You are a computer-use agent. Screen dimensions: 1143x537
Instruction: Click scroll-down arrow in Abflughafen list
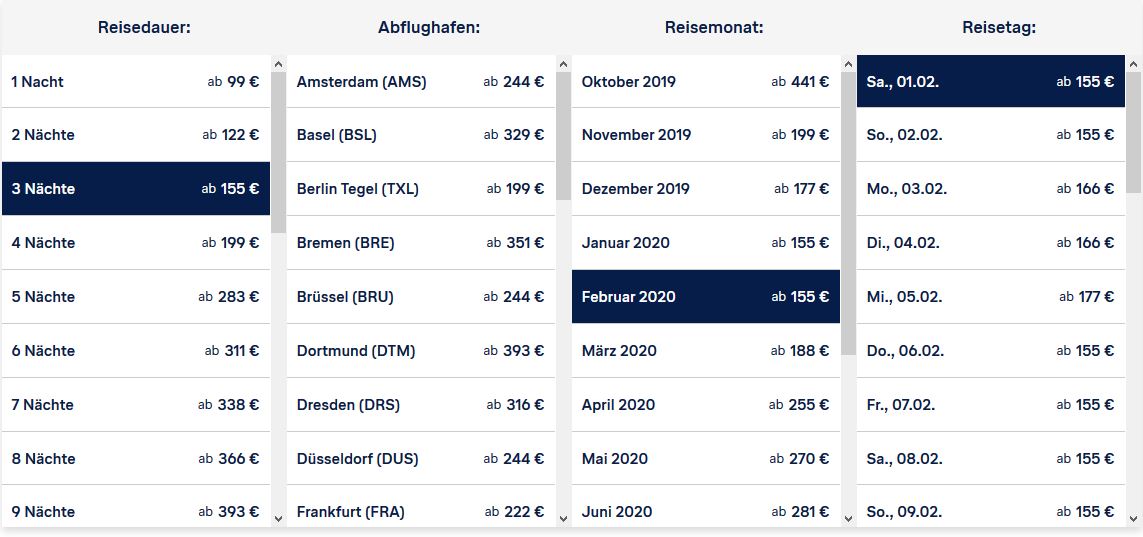[563, 518]
